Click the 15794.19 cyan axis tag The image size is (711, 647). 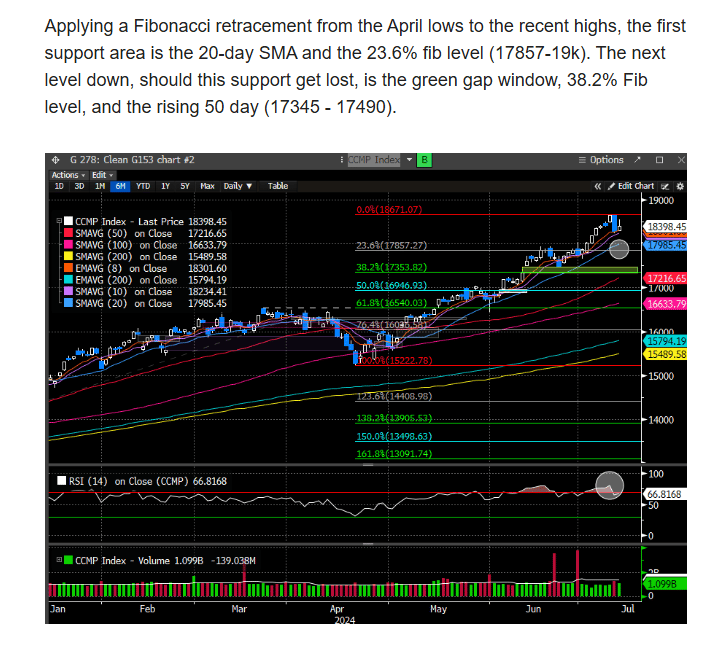pos(666,341)
